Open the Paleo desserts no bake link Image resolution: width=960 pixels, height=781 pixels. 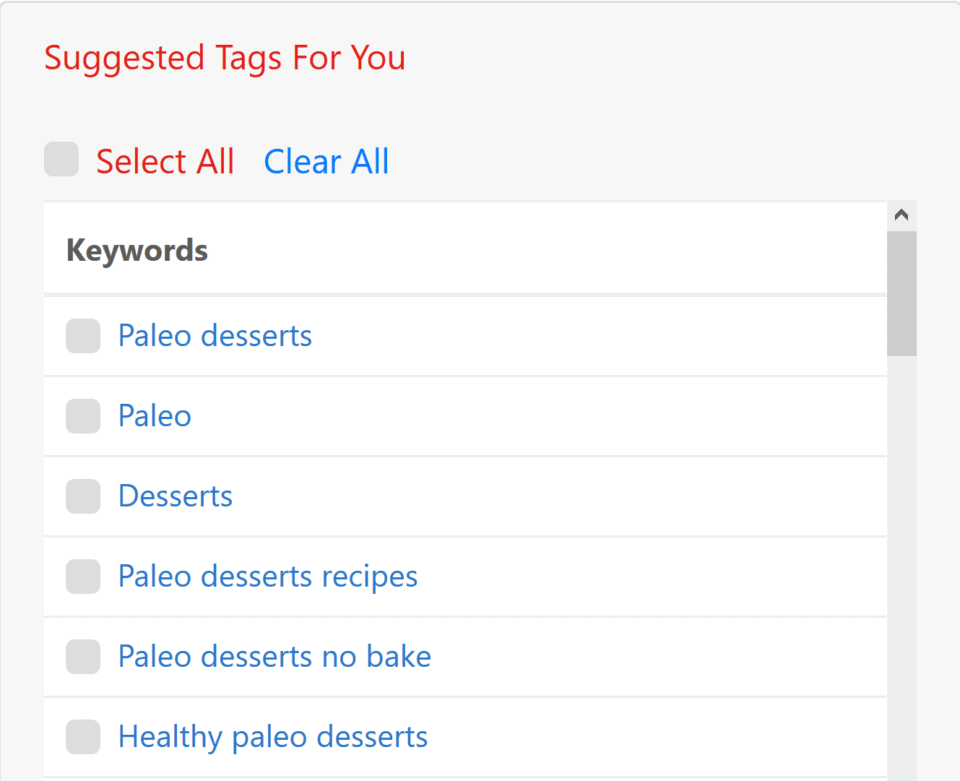[274, 657]
